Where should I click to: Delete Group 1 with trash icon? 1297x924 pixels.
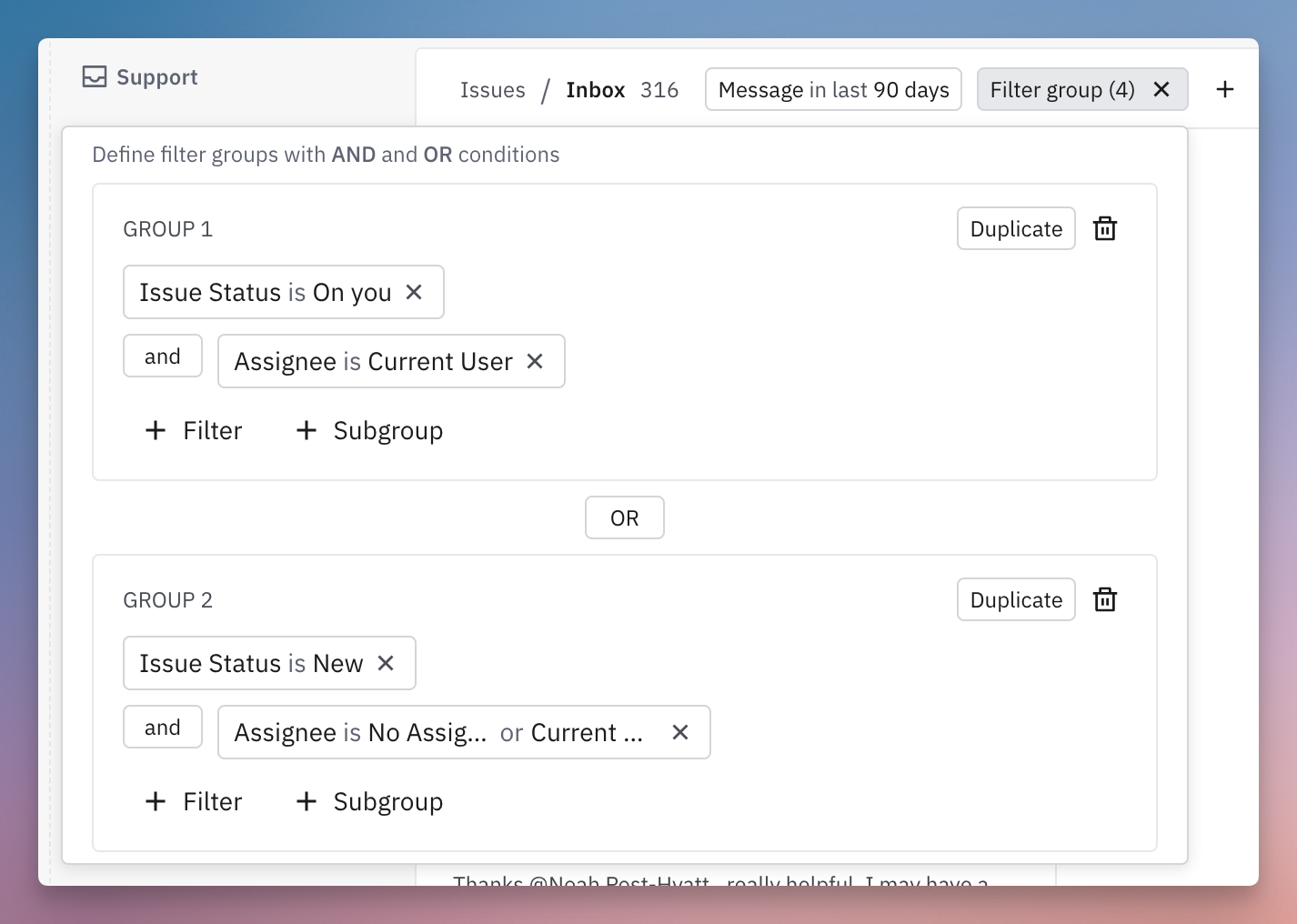pos(1105,228)
